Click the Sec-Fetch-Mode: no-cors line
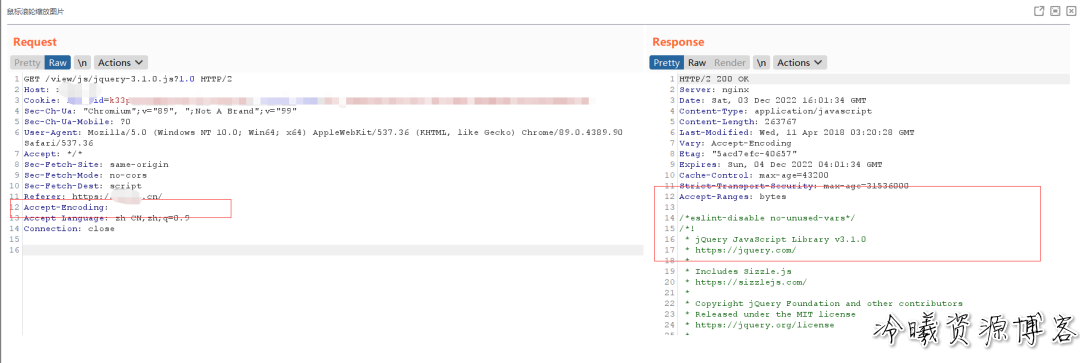This screenshot has width=1080, height=363. click(85, 175)
